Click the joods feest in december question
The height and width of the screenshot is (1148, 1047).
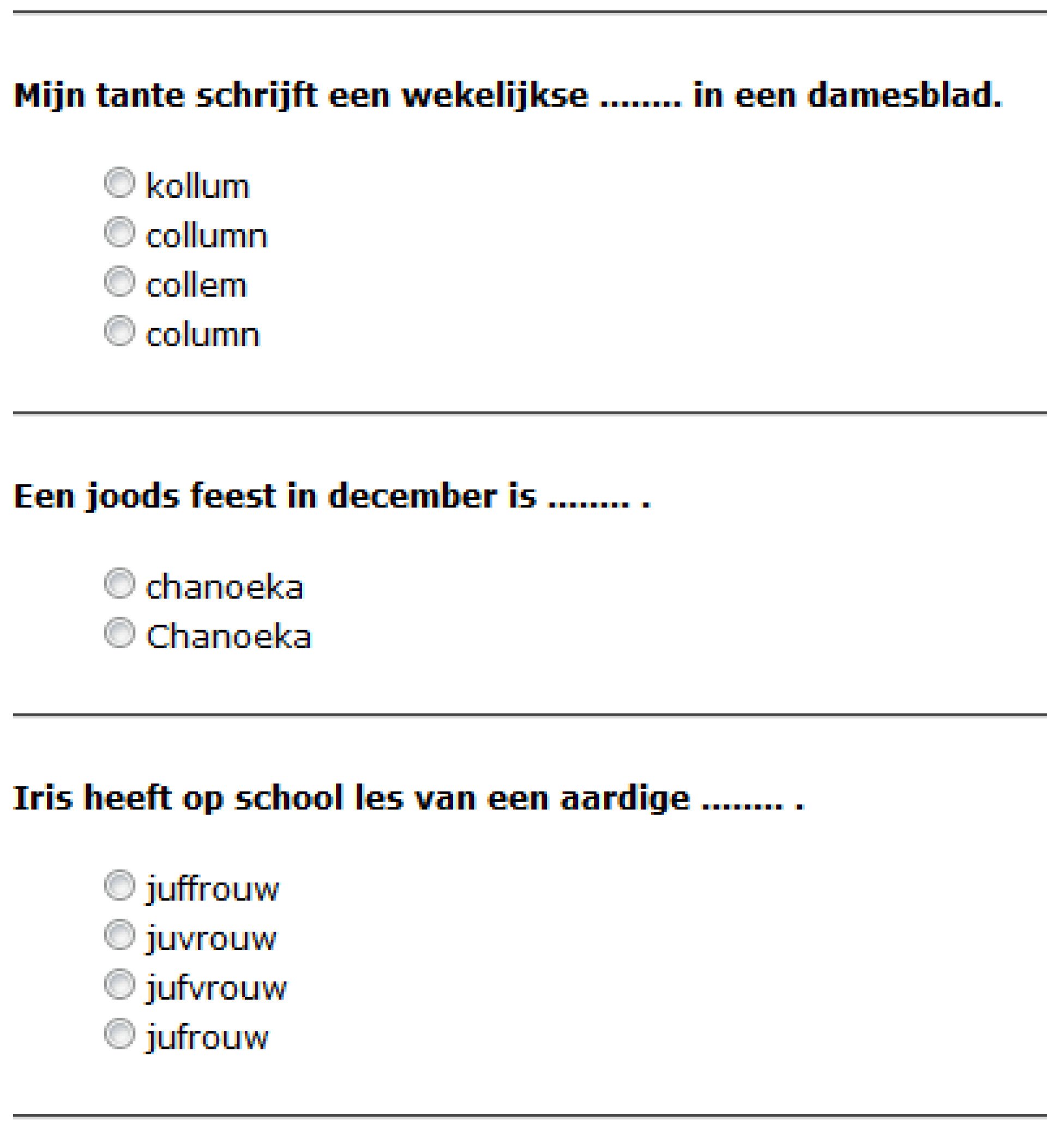(x=332, y=496)
